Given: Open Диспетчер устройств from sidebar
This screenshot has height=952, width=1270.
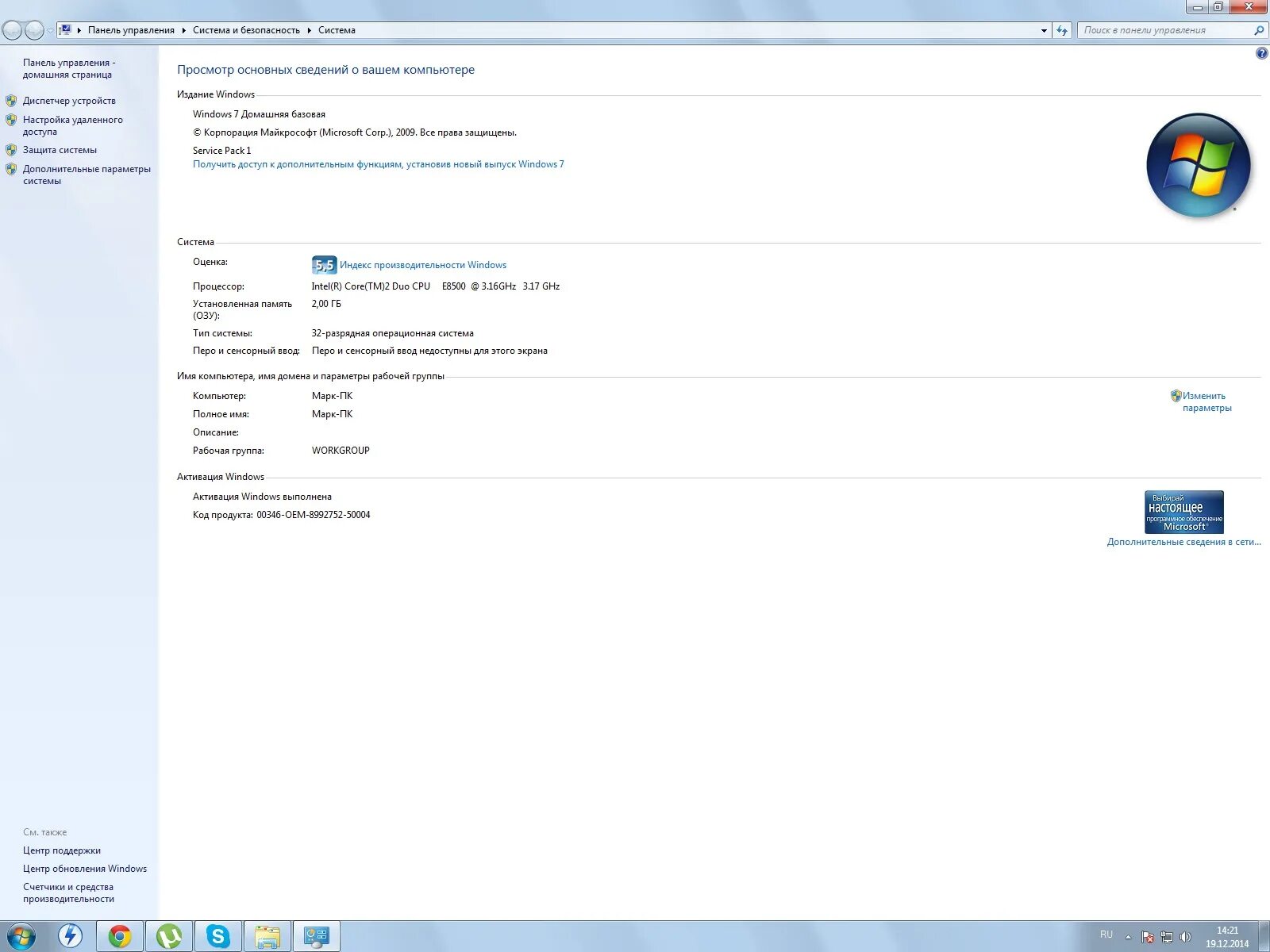Looking at the screenshot, I should pos(69,101).
